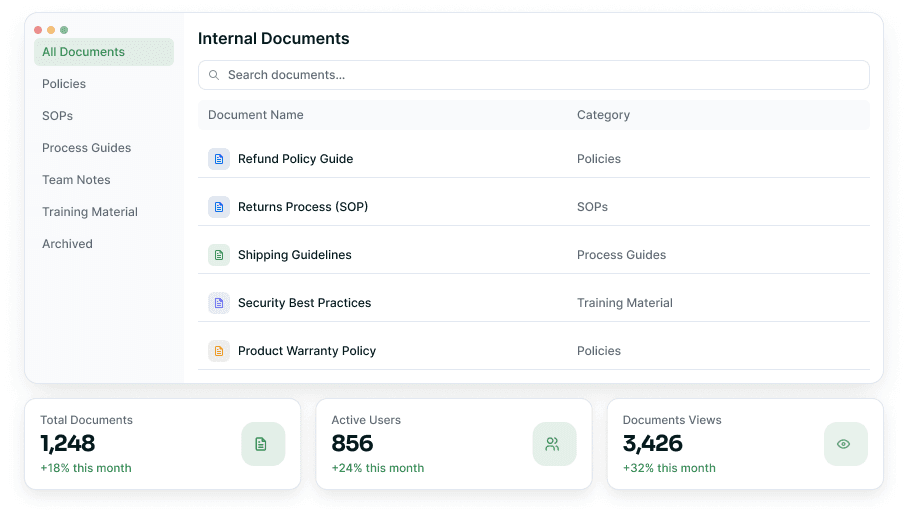Click the Policies category of Refund Policy Guide

click(599, 159)
